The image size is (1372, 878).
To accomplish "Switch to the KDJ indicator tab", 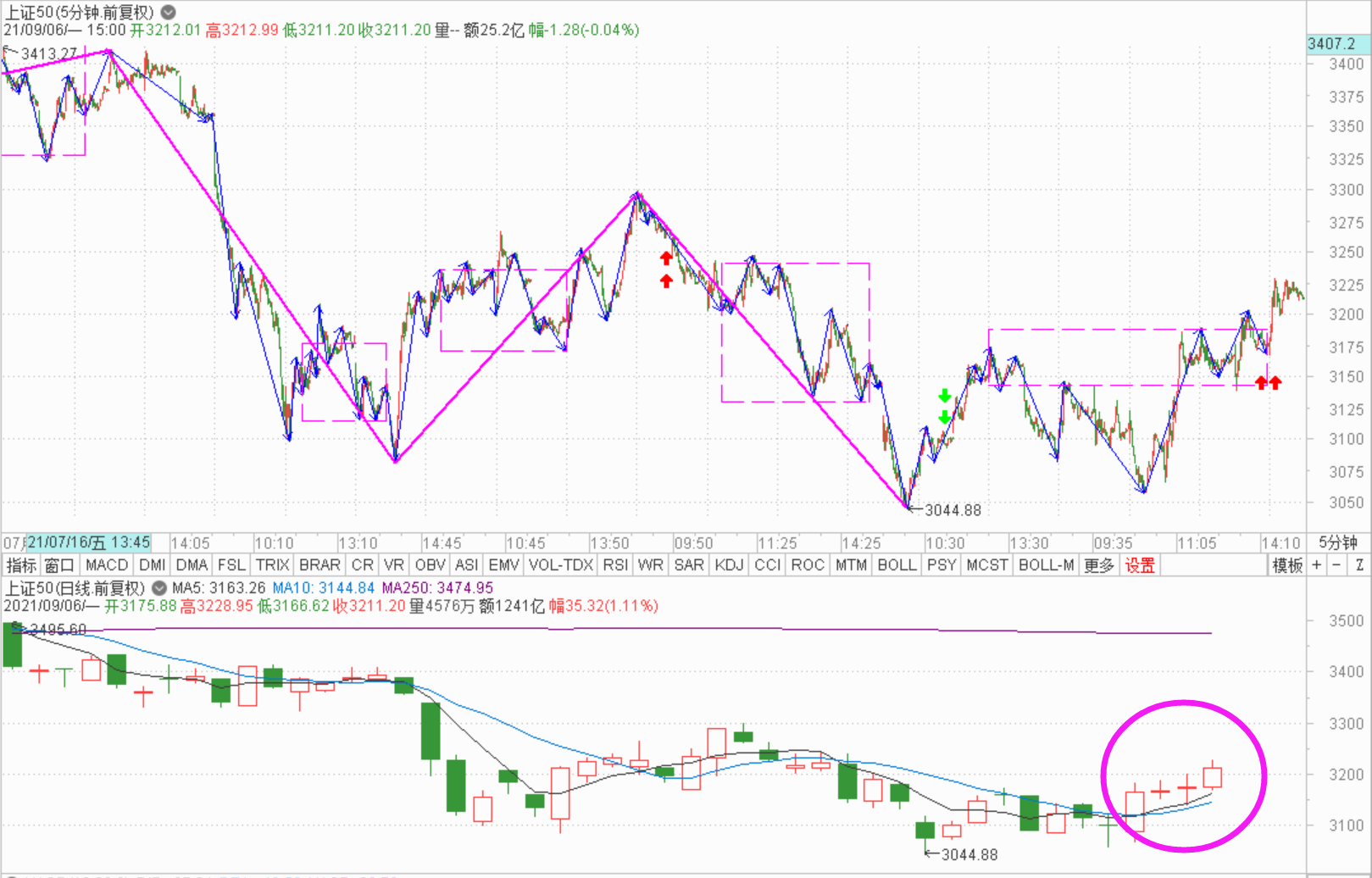I will [729, 565].
